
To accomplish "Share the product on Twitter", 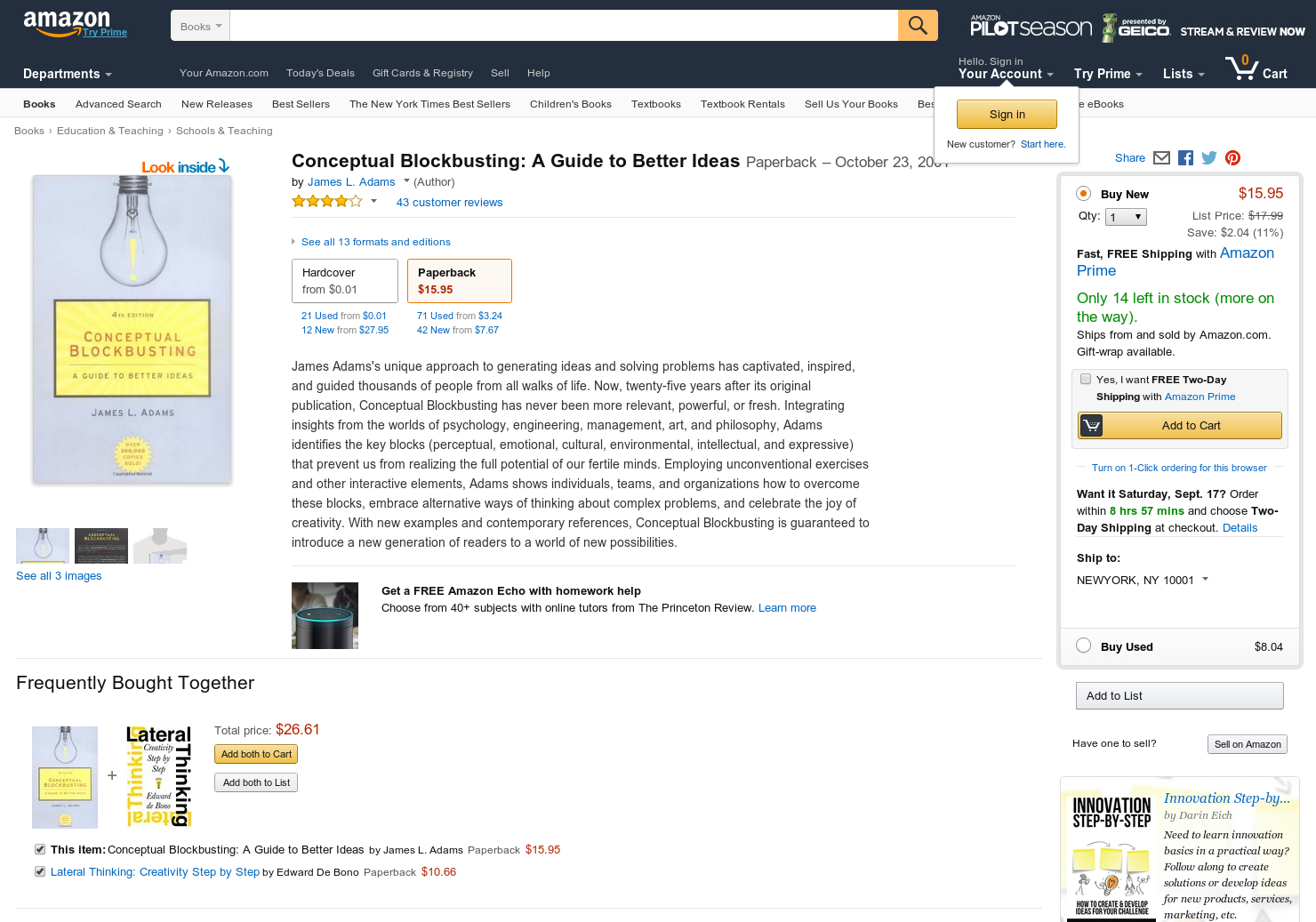I will pos(1208,157).
